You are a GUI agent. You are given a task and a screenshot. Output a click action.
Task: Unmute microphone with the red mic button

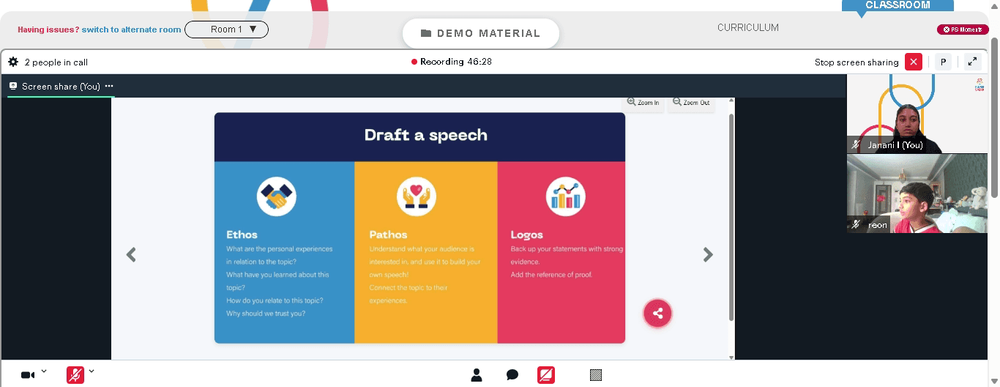tap(75, 375)
